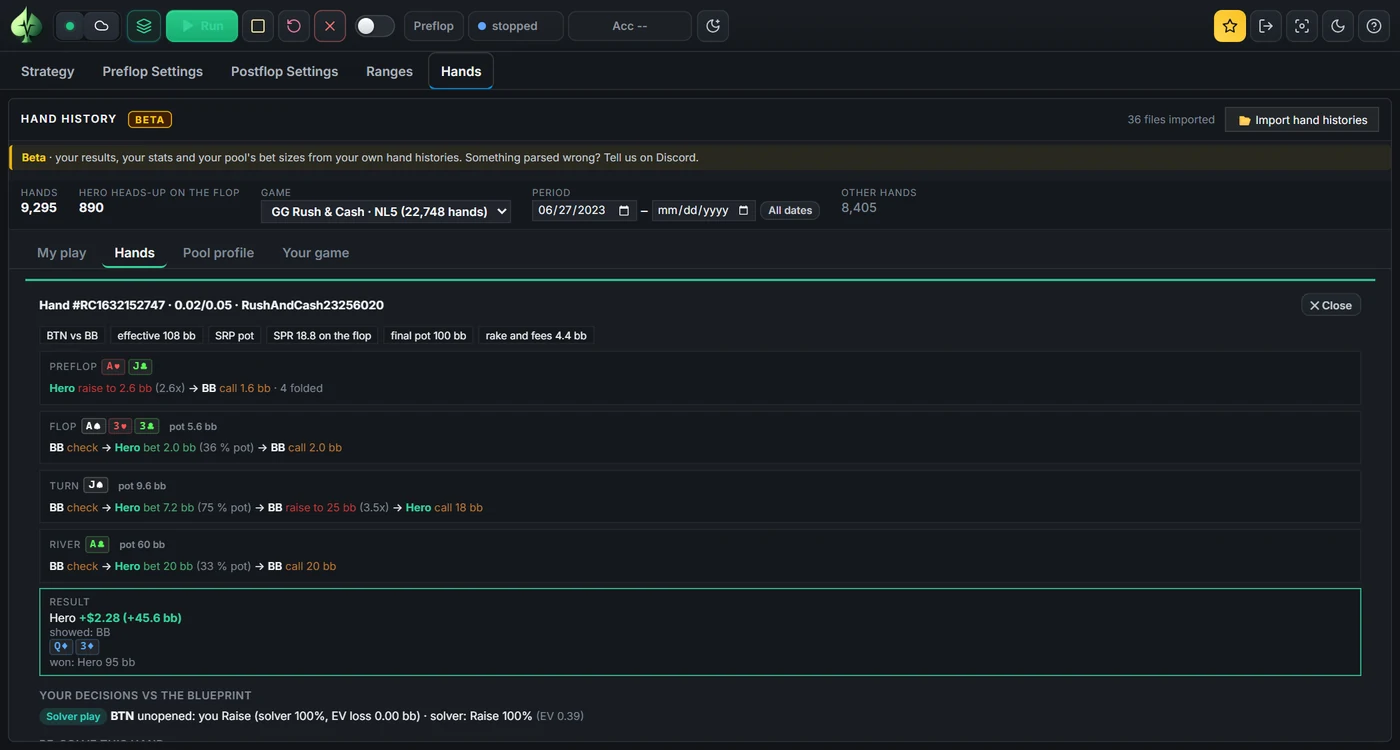Select the cloud mode button
Viewport: 1400px width, 750px height.
pyautogui.click(x=101, y=26)
